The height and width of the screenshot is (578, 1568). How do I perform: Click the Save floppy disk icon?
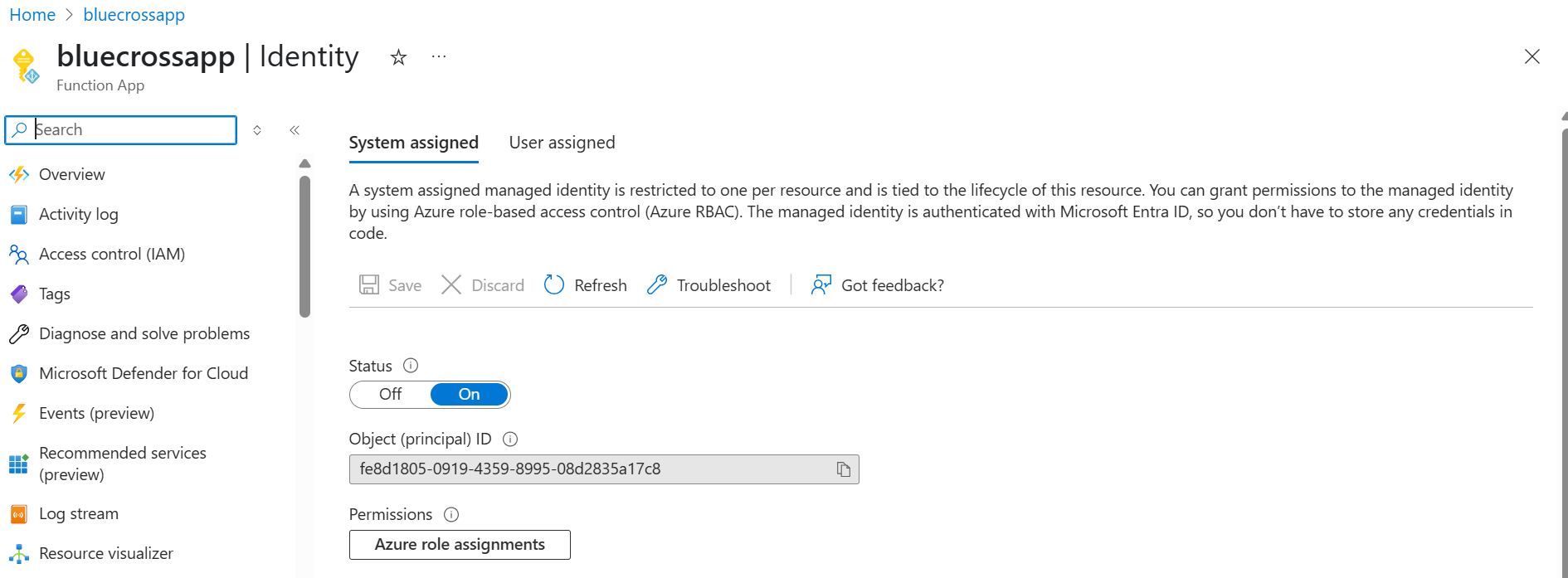coord(369,285)
